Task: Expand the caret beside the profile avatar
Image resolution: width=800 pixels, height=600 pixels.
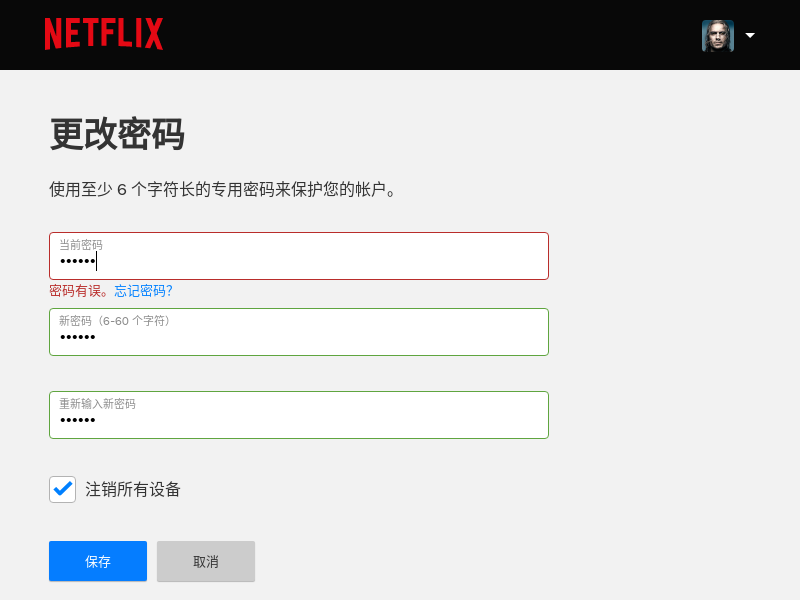Action: [750, 35]
